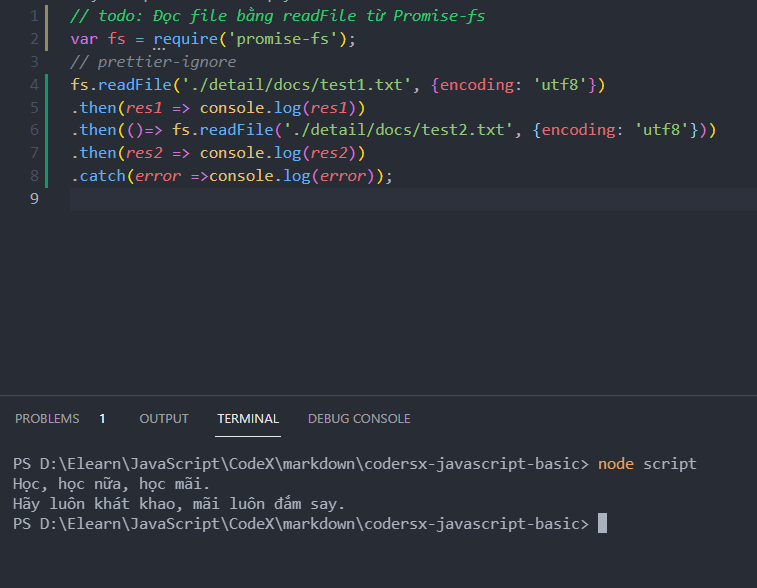Click 'node' command in terminal
This screenshot has height=588, width=757.
click(x=616, y=464)
